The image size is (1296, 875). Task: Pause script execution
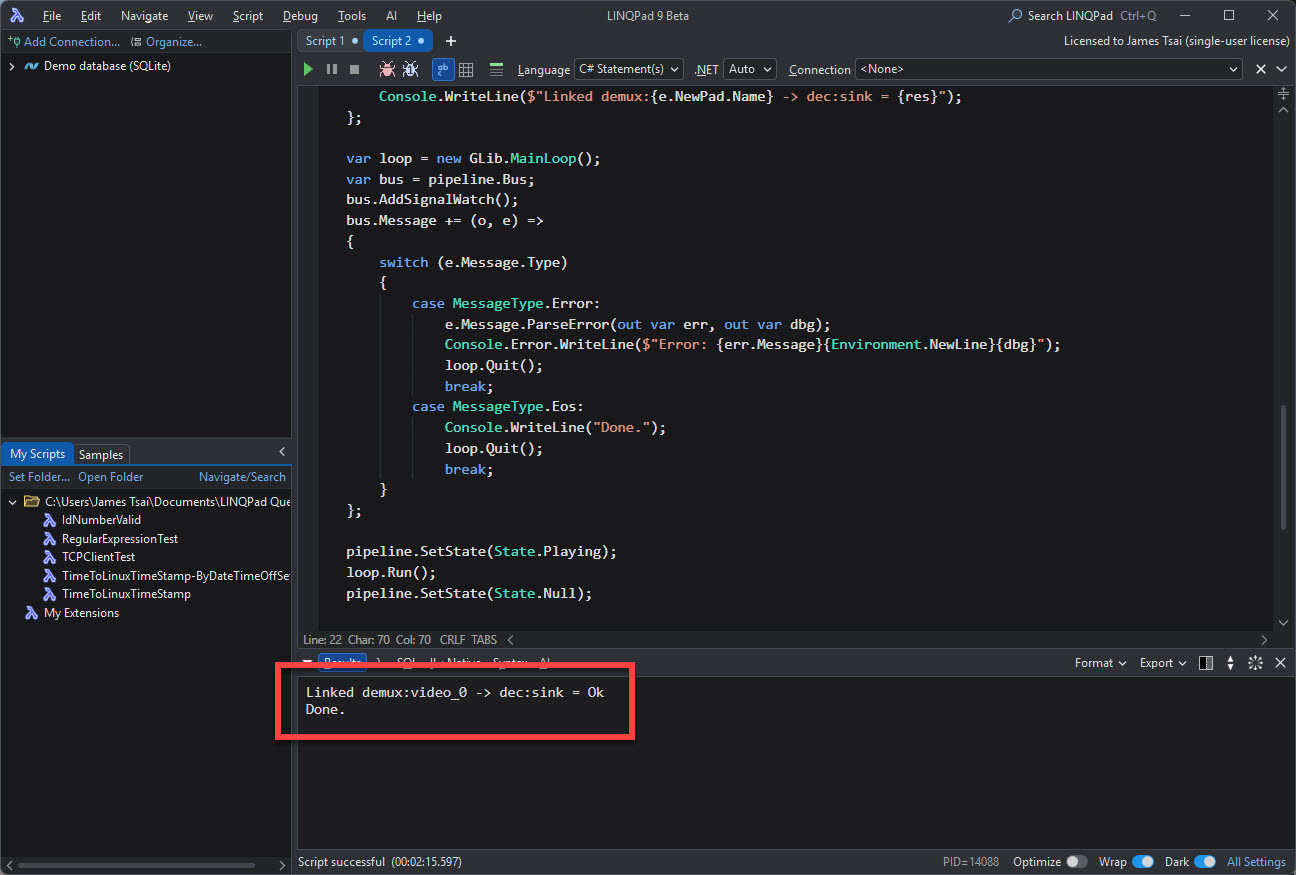[332, 69]
